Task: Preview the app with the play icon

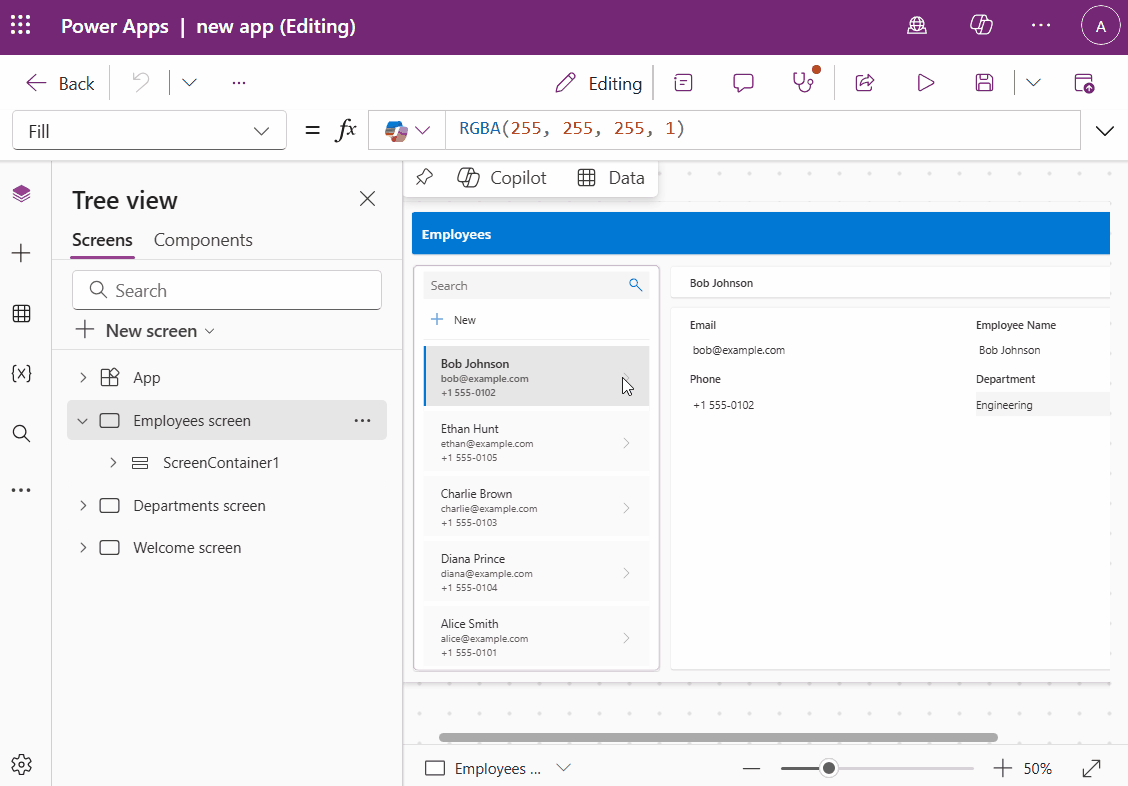Action: [x=925, y=82]
